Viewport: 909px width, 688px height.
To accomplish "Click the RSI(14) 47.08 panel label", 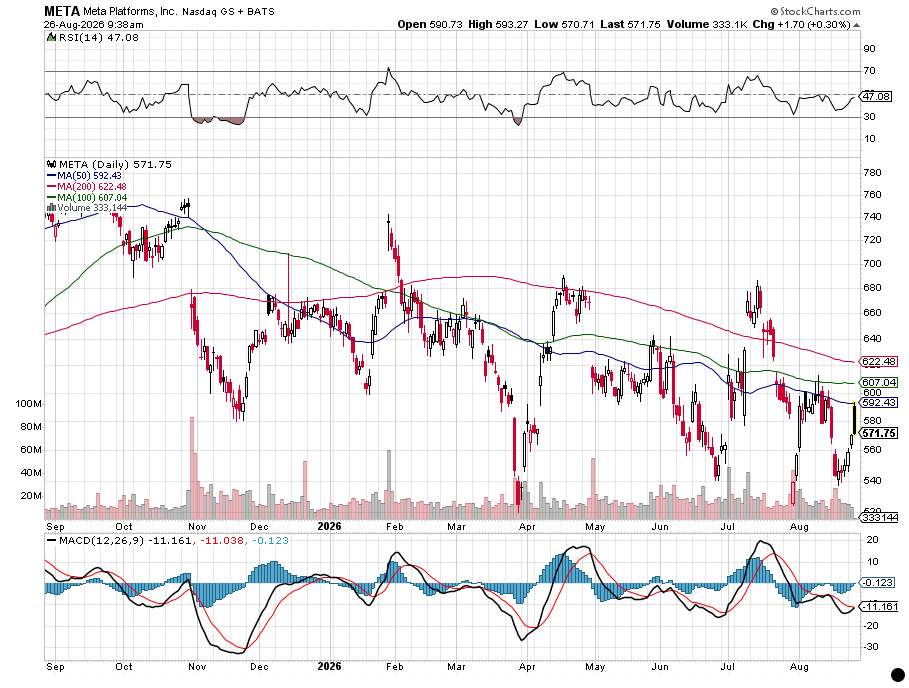I will pyautogui.click(x=99, y=38).
